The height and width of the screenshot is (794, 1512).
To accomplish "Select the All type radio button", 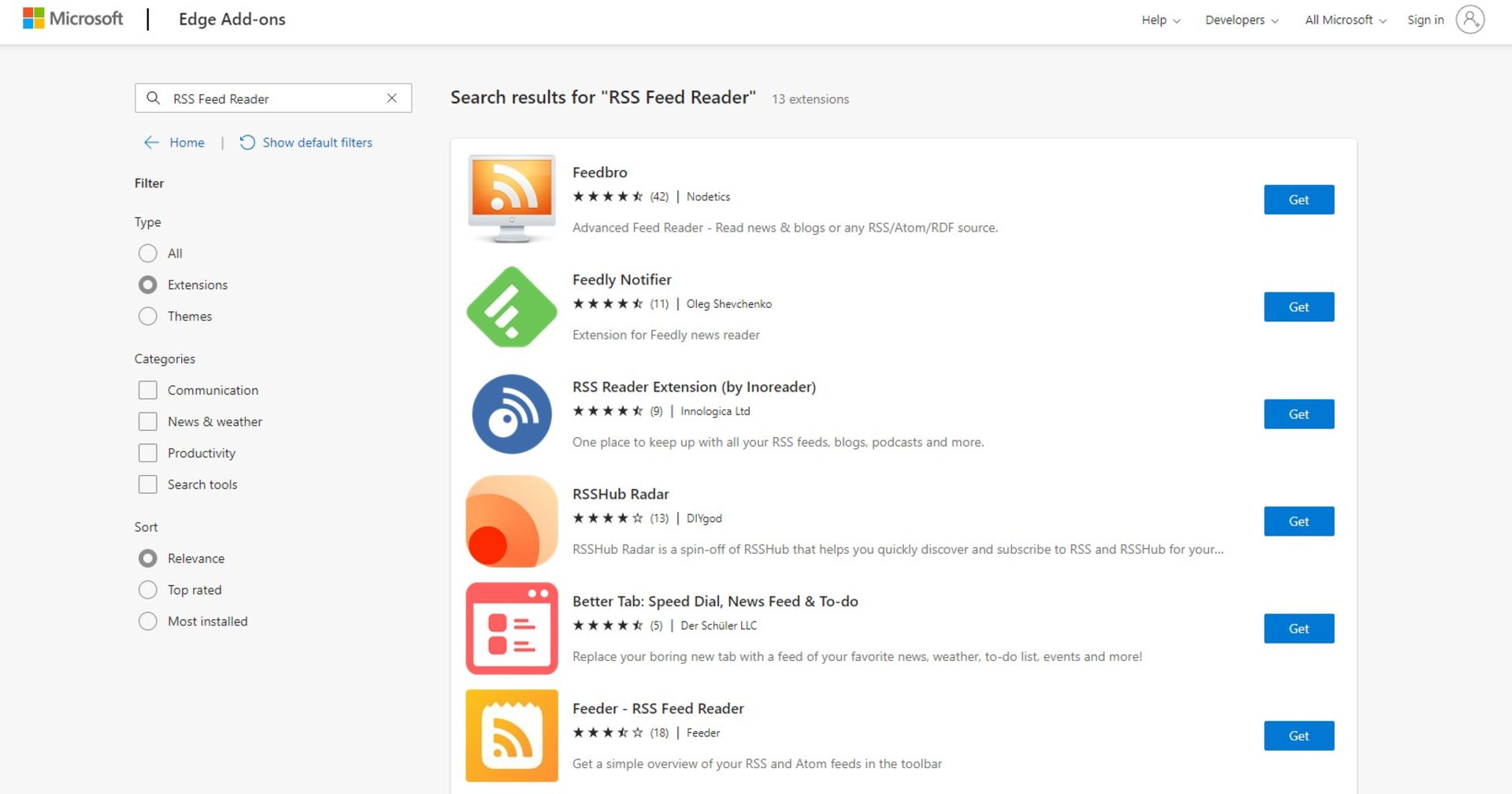I will coord(147,253).
